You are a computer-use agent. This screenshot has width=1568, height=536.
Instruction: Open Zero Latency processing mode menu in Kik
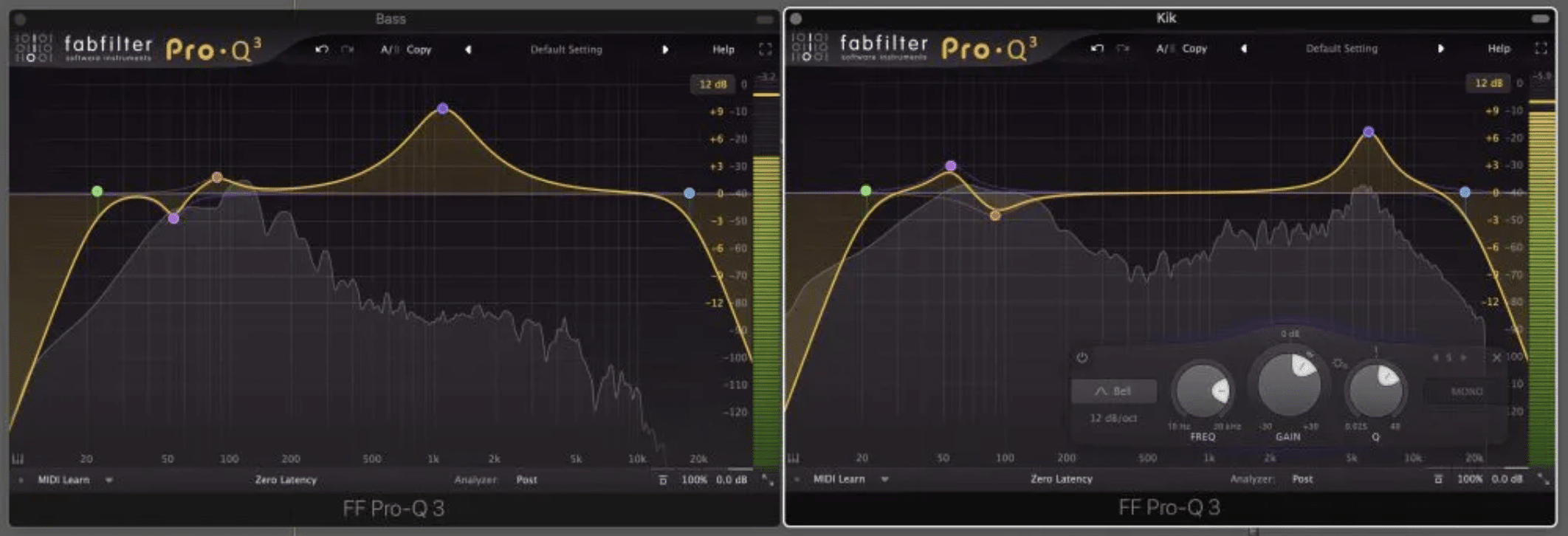1061,479
